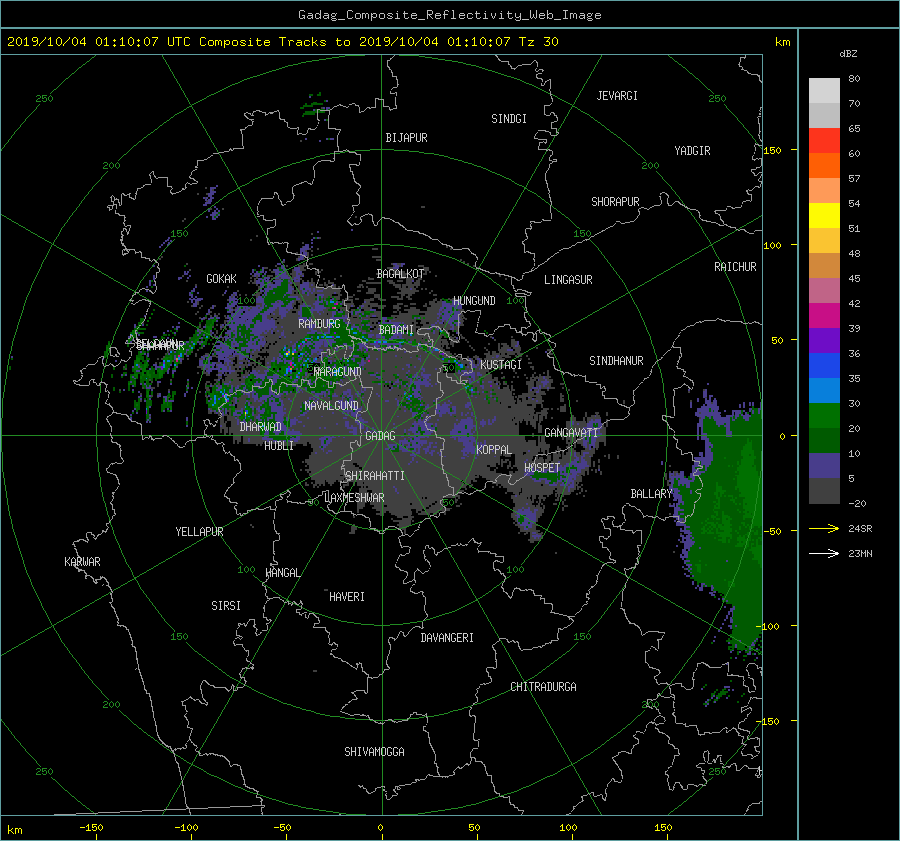Click the yellow 24SR arrow legend icon
The width and height of the screenshot is (900, 841).
tap(824, 528)
